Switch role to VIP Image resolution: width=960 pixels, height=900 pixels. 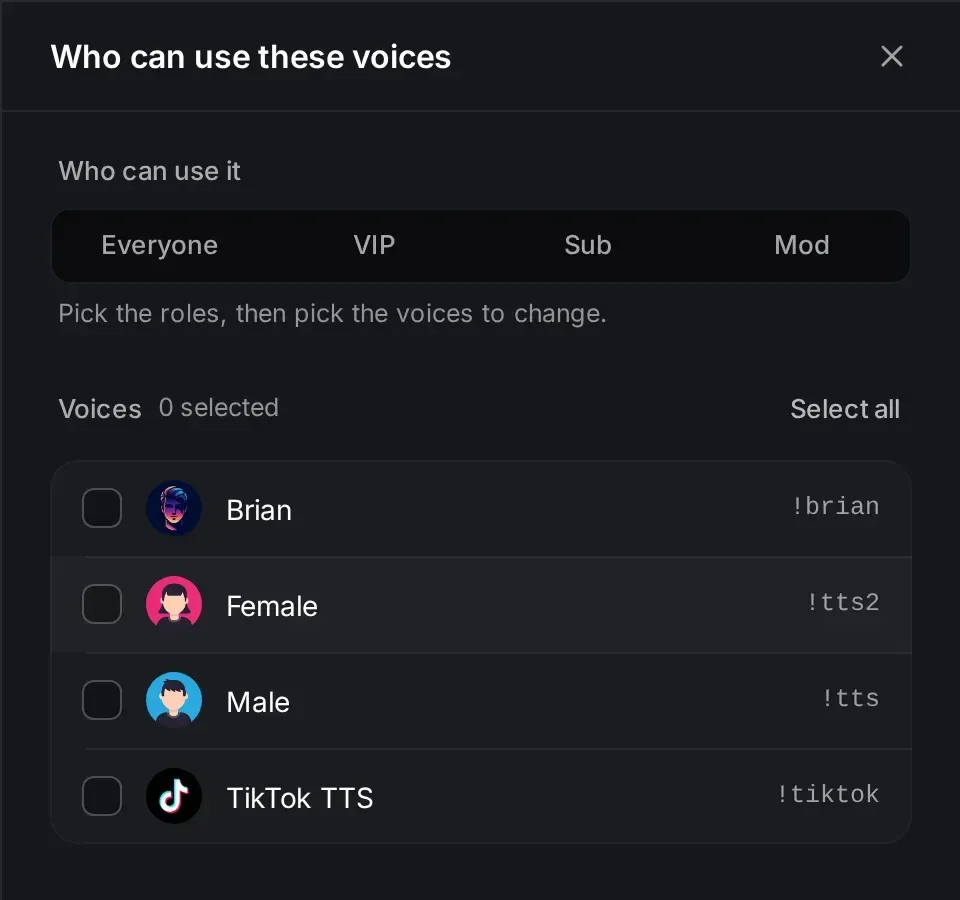pyautogui.click(x=374, y=246)
